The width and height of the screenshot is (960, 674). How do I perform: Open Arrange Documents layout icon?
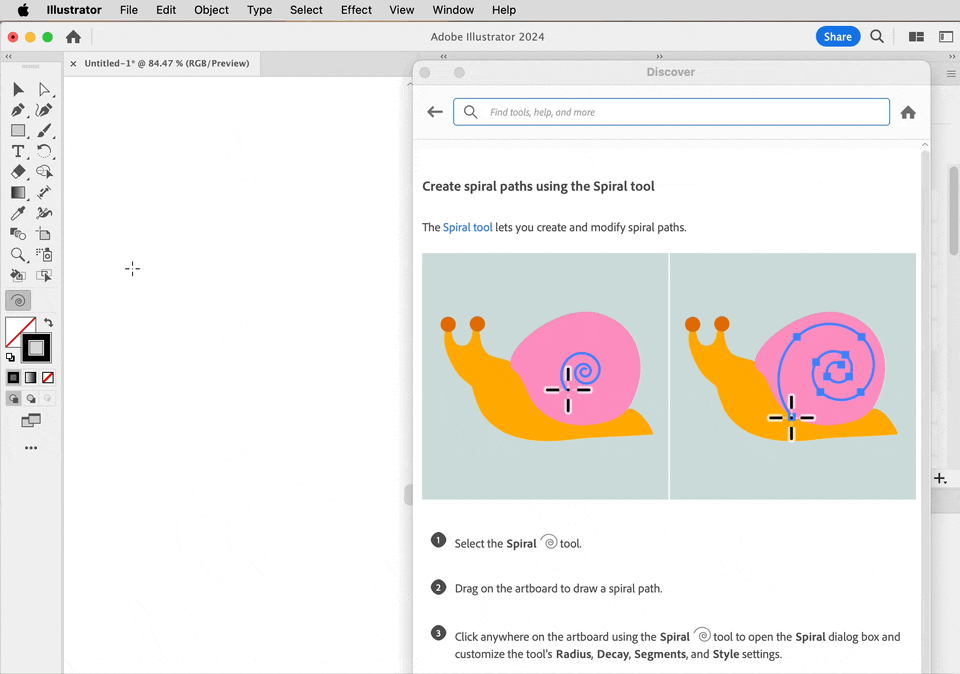tap(916, 37)
